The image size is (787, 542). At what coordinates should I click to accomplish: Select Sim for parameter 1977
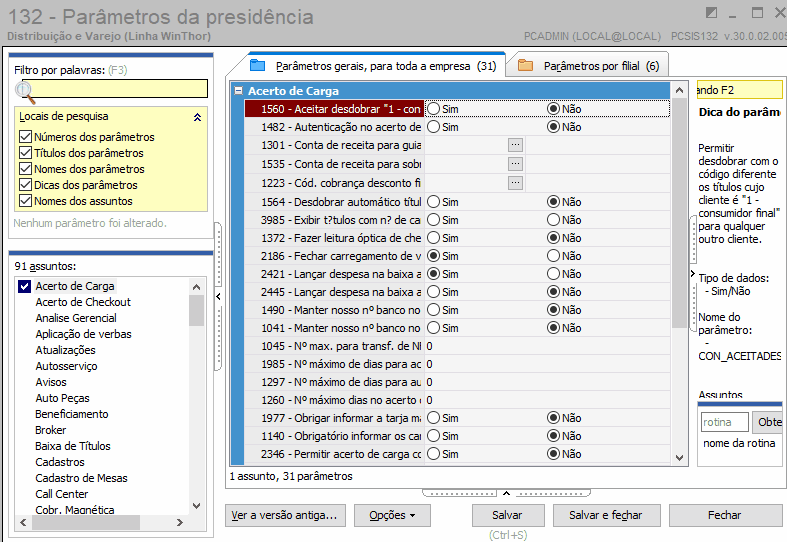(x=434, y=418)
